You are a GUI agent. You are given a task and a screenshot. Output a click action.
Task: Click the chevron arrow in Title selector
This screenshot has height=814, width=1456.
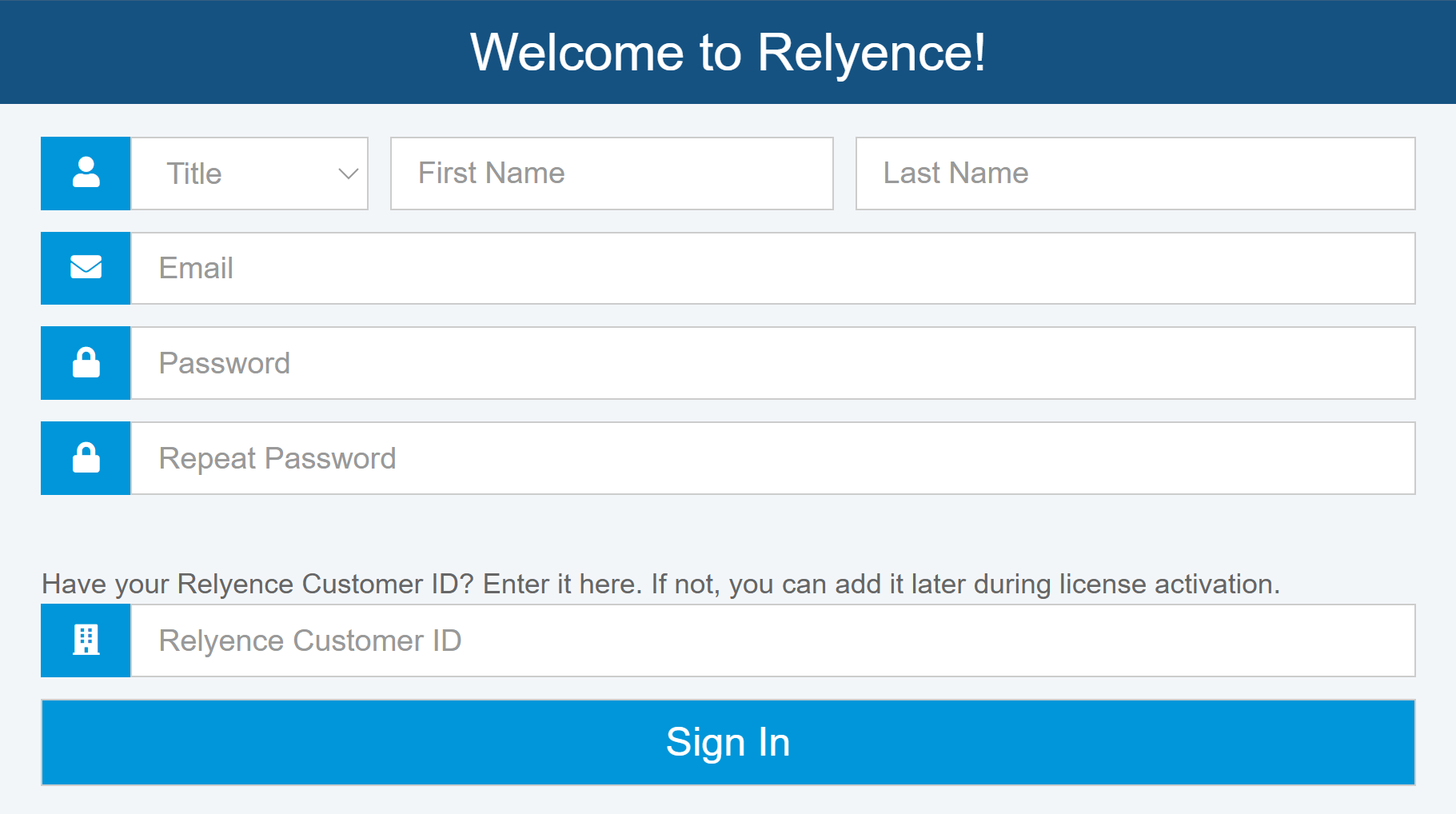348,174
